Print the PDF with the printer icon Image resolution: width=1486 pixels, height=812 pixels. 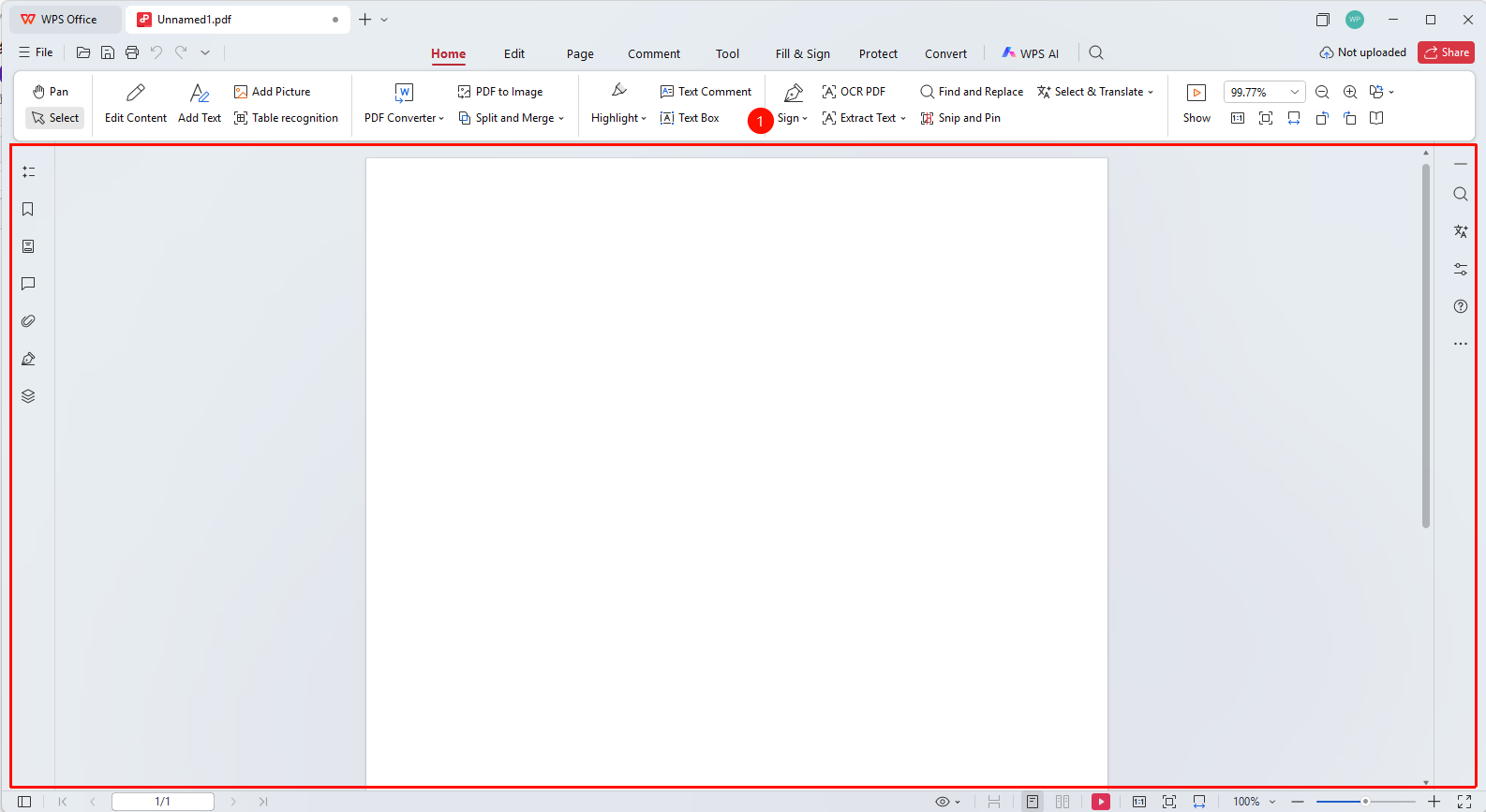pos(132,52)
